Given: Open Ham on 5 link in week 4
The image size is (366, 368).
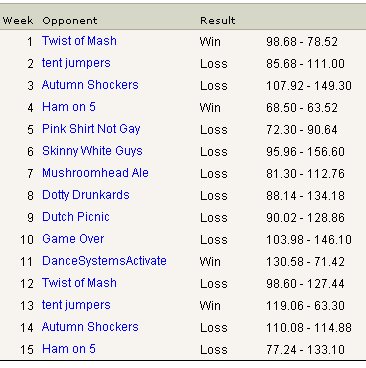Looking at the screenshot, I should point(69,107).
